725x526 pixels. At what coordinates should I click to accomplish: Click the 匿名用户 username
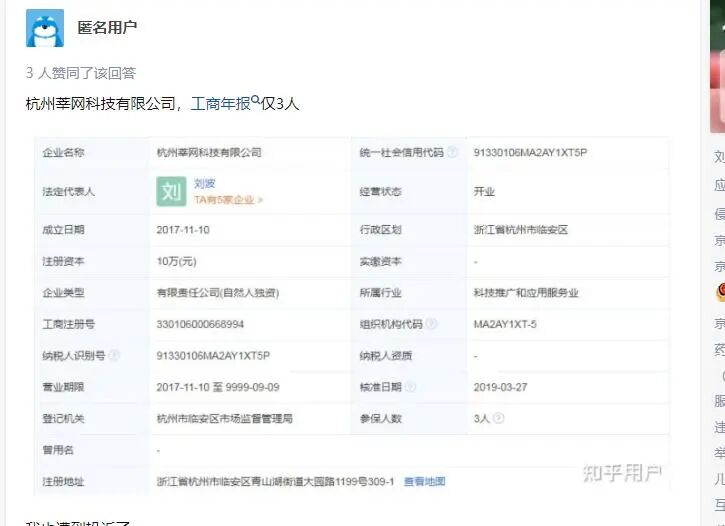pos(107,27)
